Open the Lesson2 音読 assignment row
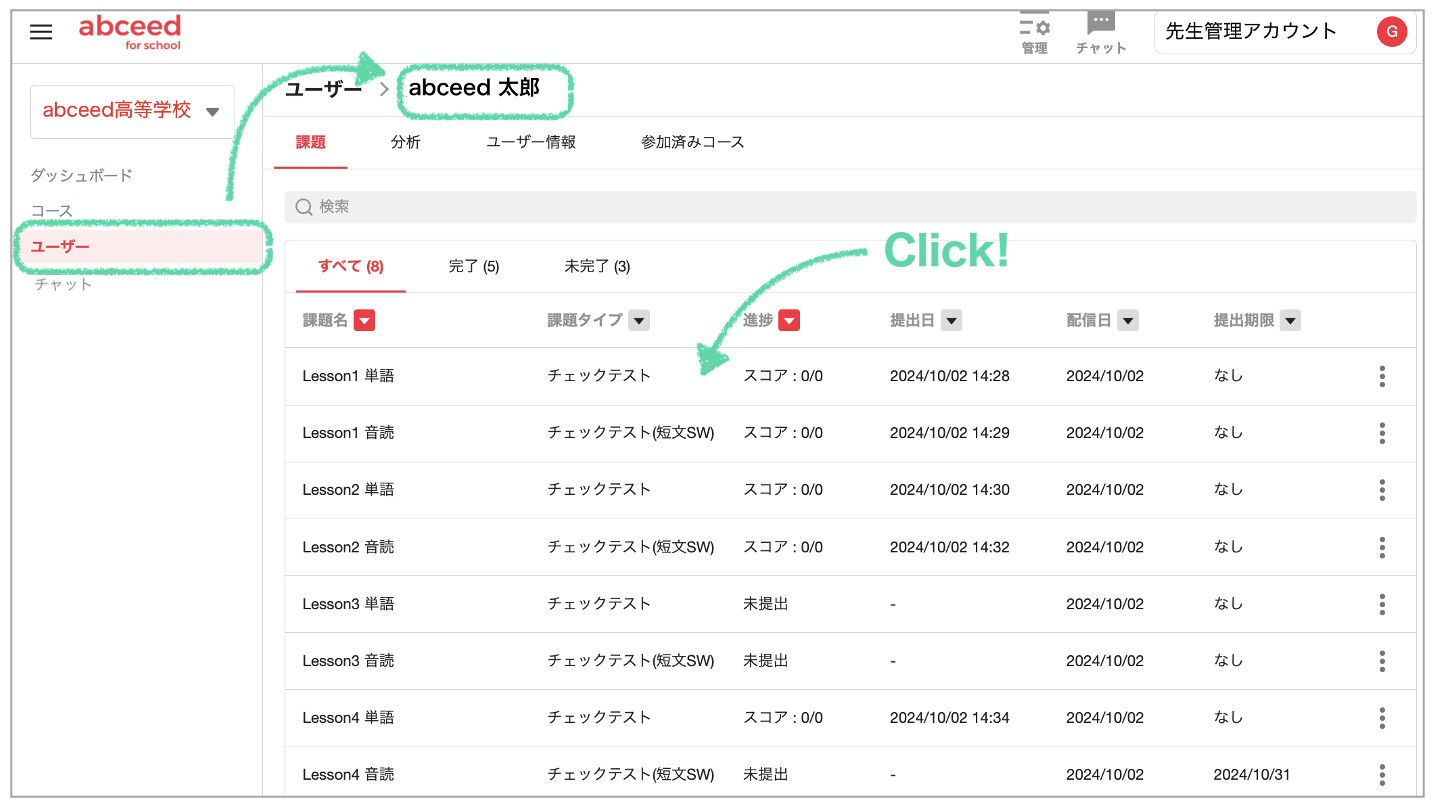The width and height of the screenshot is (1443, 806). point(850,547)
